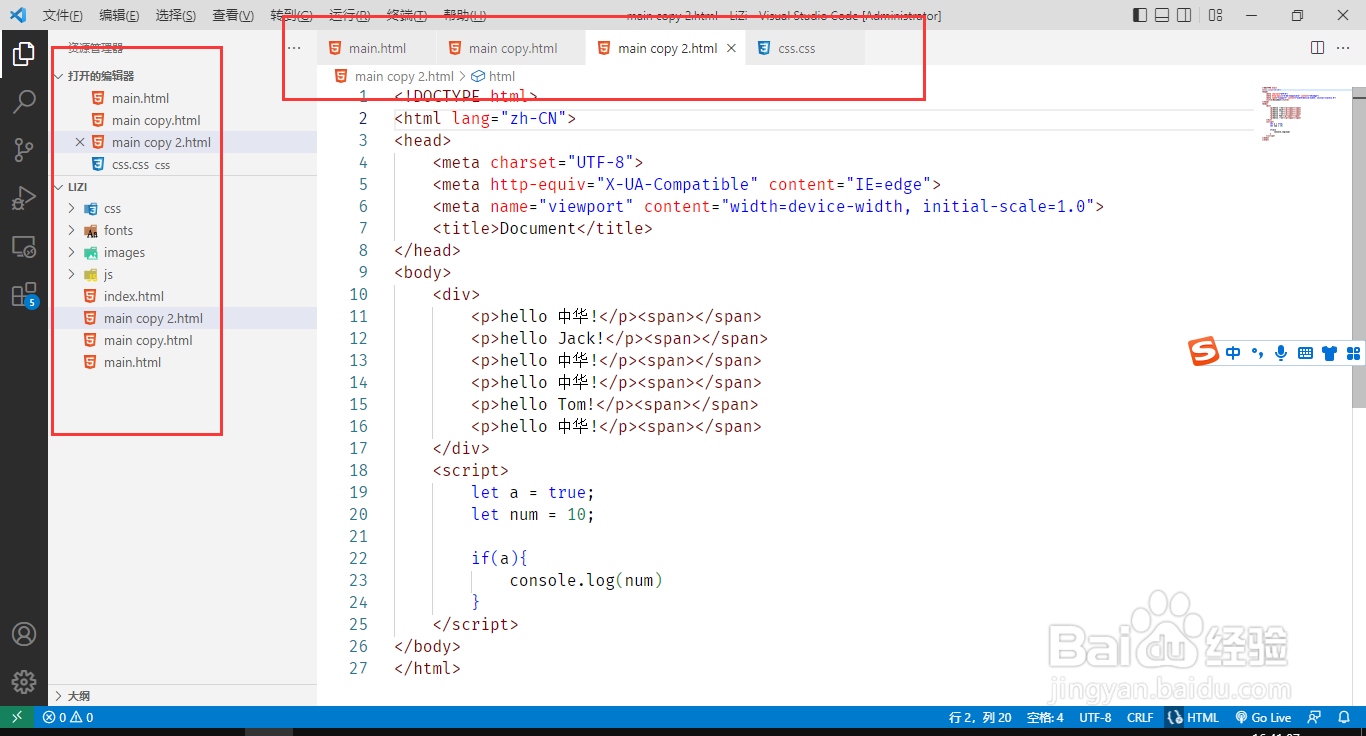Switch to the main.html editor tab
The height and width of the screenshot is (736, 1366).
tap(376, 48)
